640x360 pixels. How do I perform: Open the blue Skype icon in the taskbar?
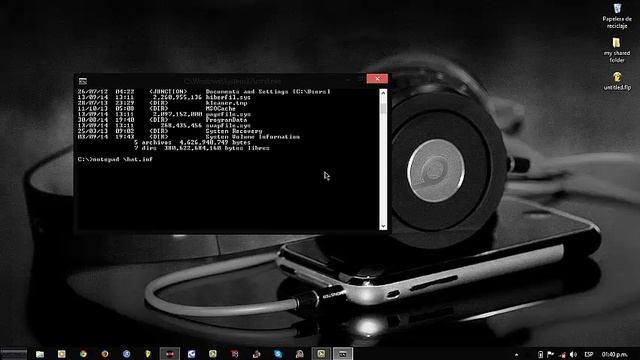click(x=278, y=354)
